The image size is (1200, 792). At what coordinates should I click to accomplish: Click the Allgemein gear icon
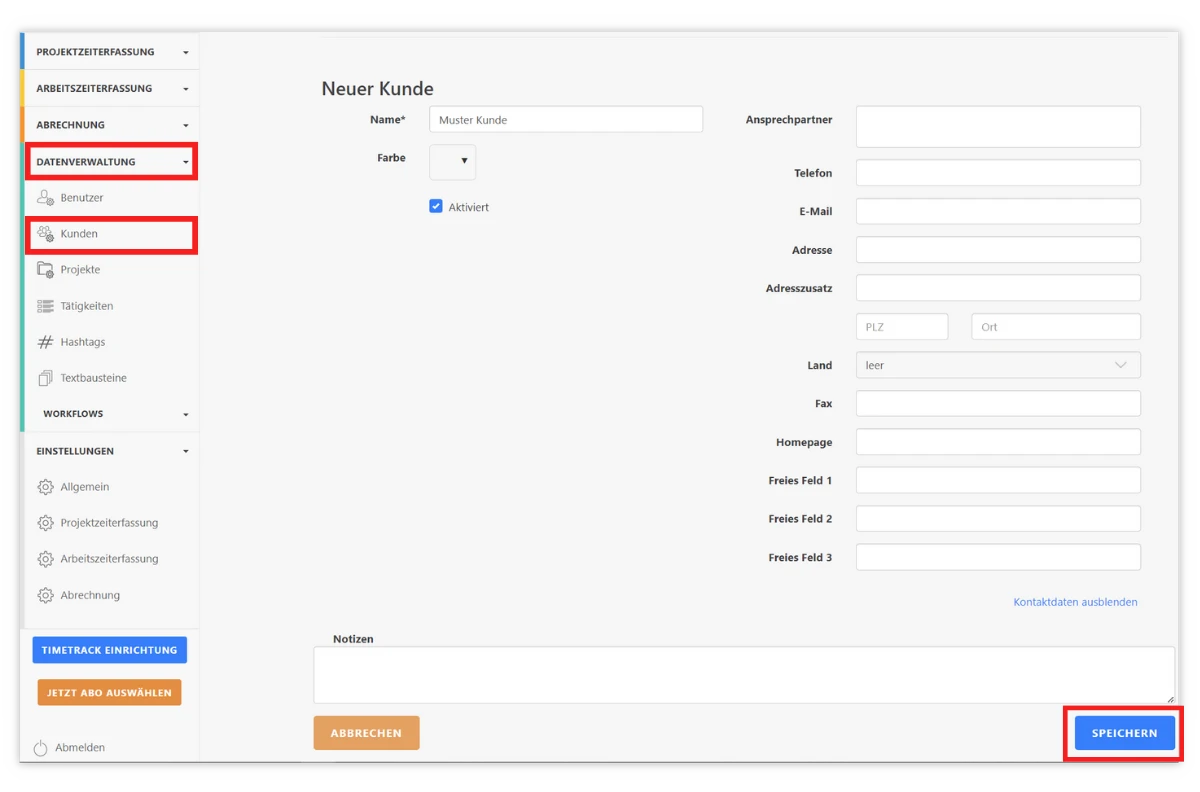45,487
